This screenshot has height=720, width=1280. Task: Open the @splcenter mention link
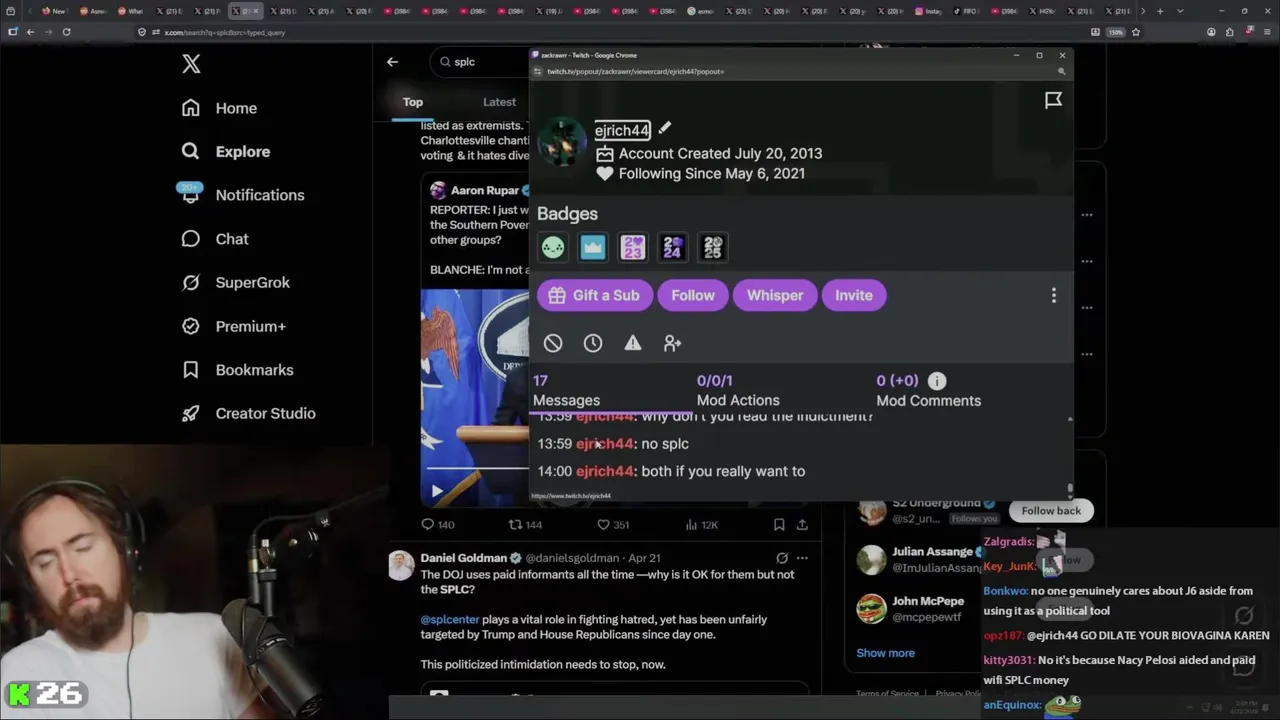pyautogui.click(x=450, y=620)
